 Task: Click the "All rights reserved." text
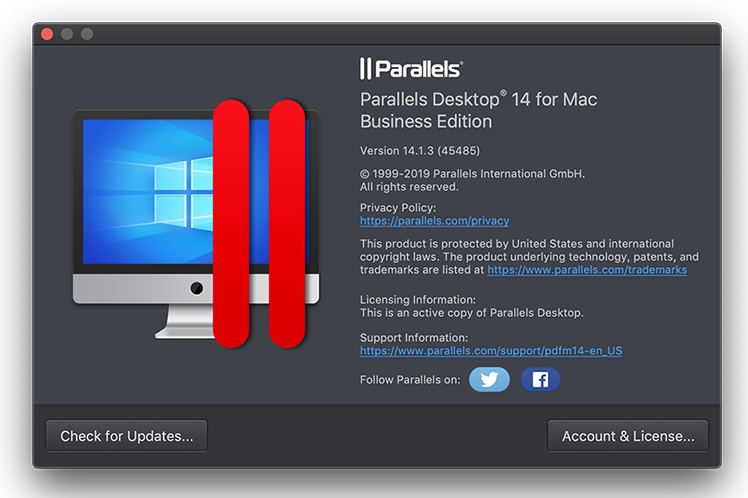409,187
